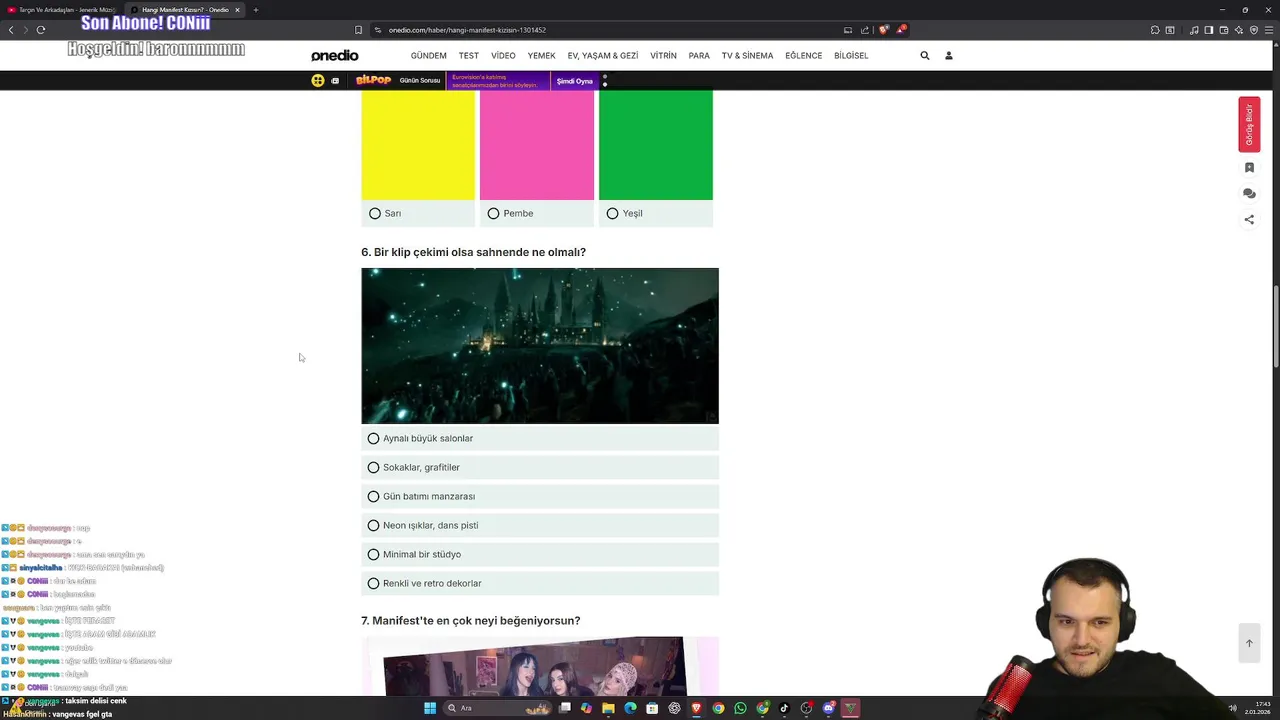Open Discord from taskbar
1280x720 pixels.
[x=829, y=708]
